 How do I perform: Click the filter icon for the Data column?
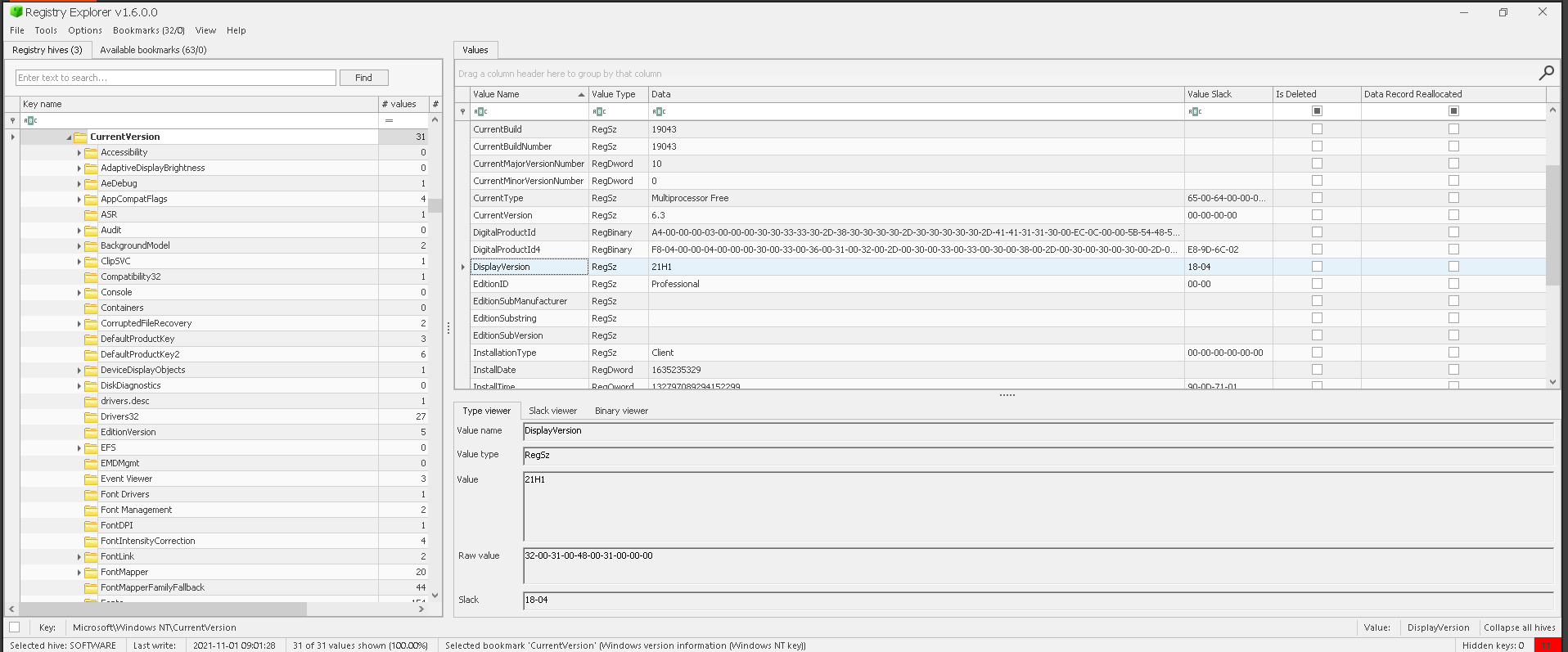coord(659,111)
